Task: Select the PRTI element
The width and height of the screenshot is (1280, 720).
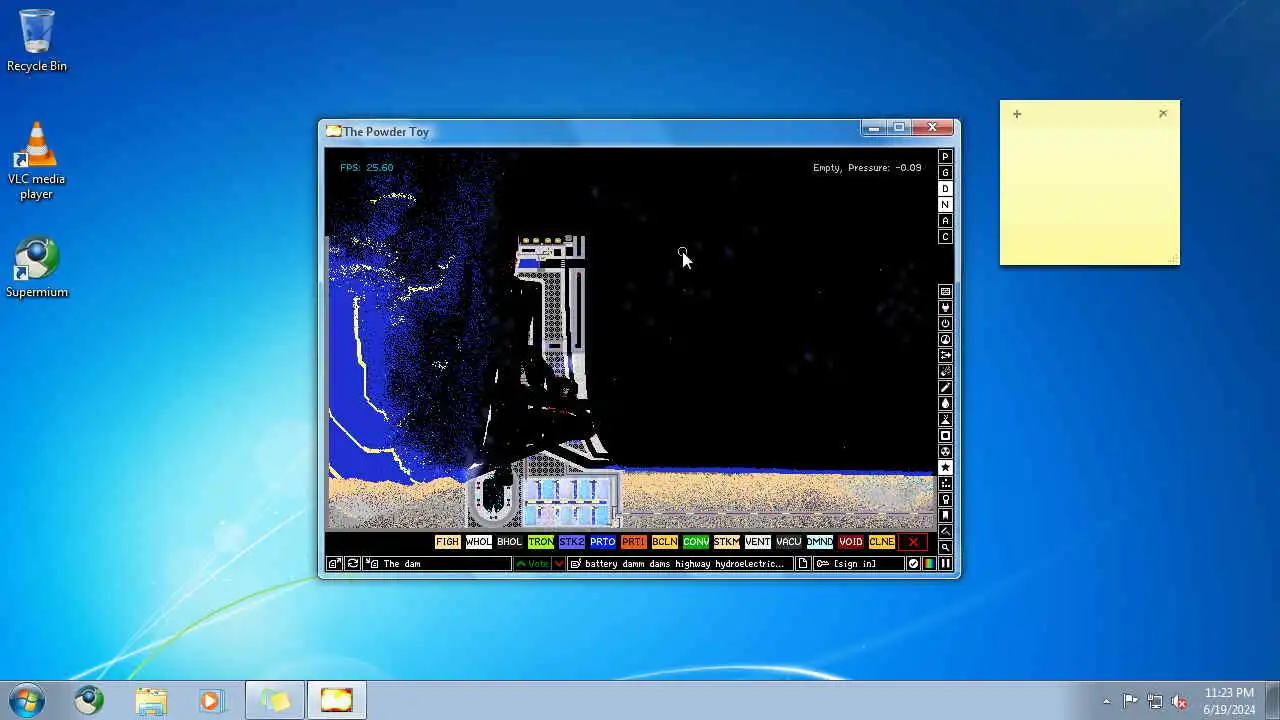Action: point(633,542)
